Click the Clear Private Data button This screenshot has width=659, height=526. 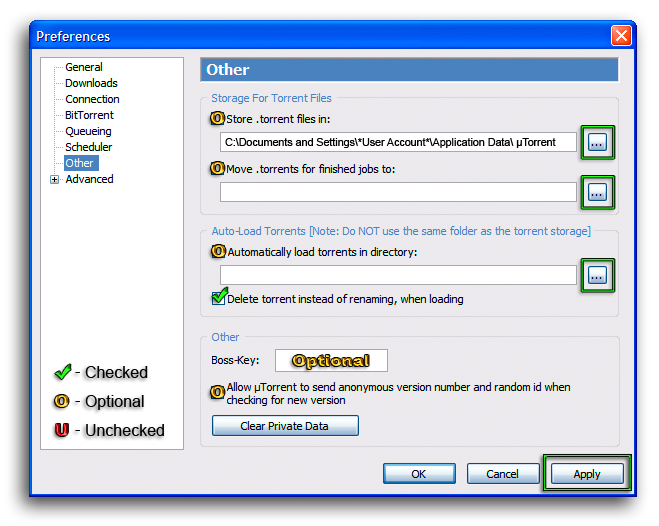[x=285, y=426]
